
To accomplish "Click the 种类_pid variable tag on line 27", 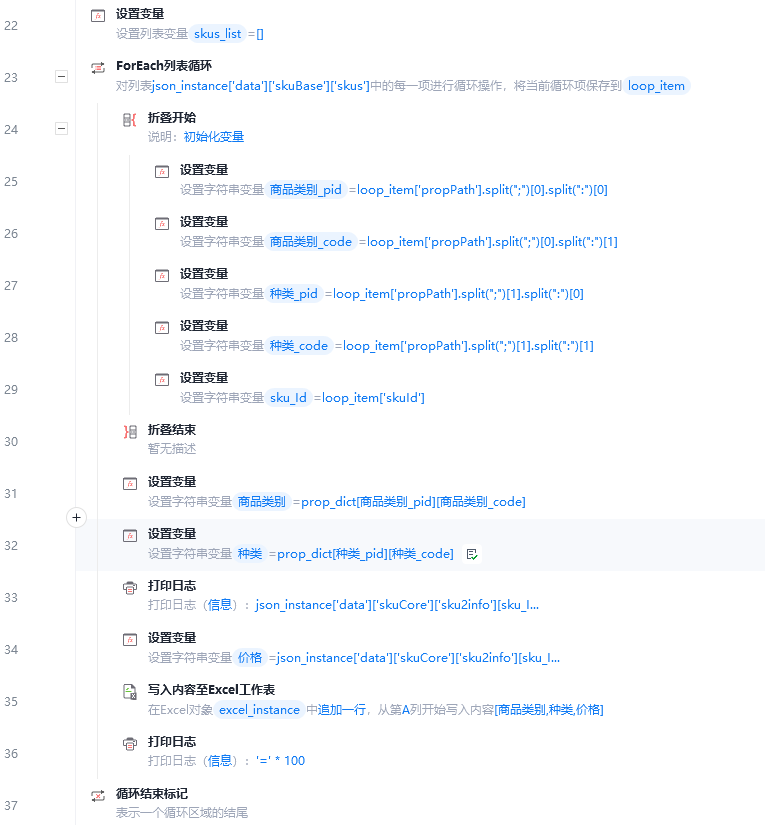I will 294,294.
